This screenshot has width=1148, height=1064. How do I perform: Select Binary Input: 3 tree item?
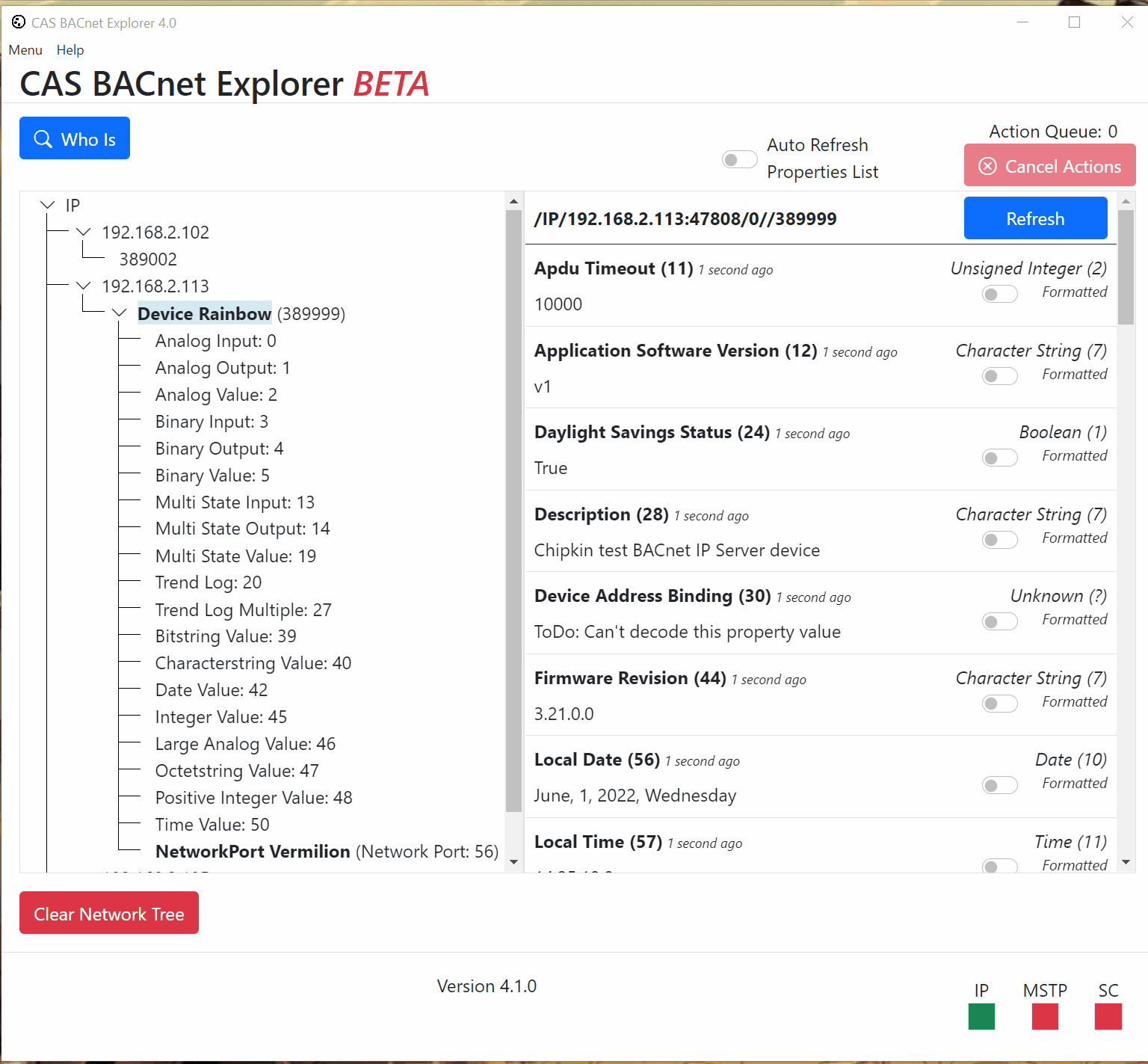212,422
